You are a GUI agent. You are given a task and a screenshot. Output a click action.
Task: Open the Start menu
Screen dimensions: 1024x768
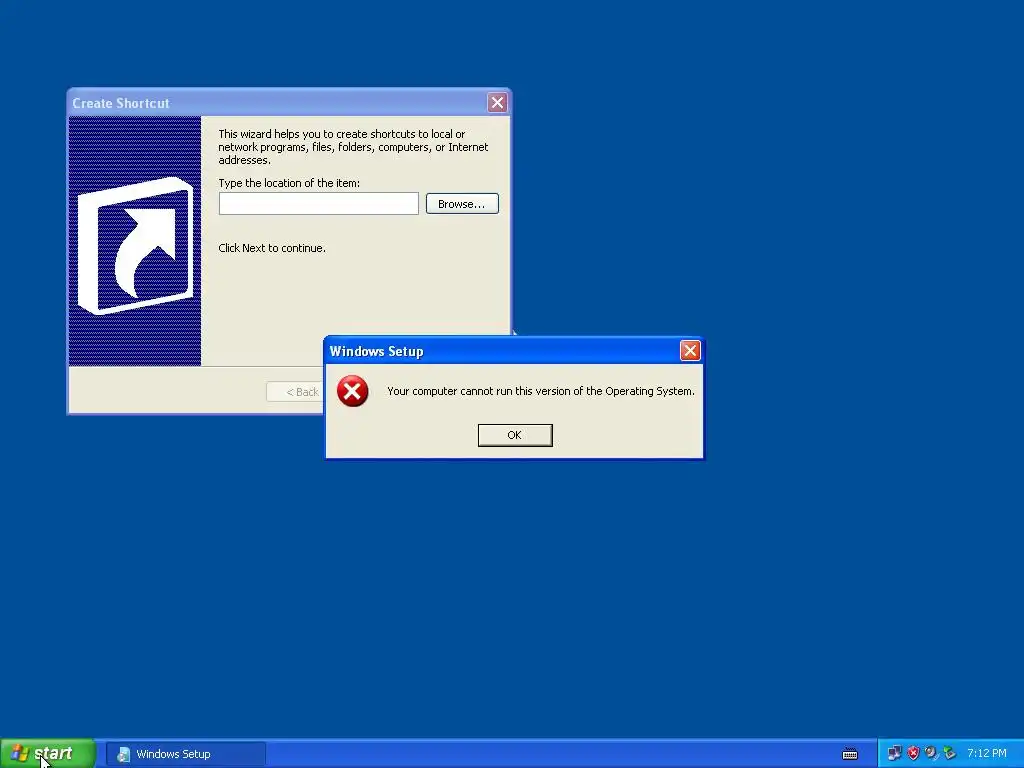tap(48, 754)
